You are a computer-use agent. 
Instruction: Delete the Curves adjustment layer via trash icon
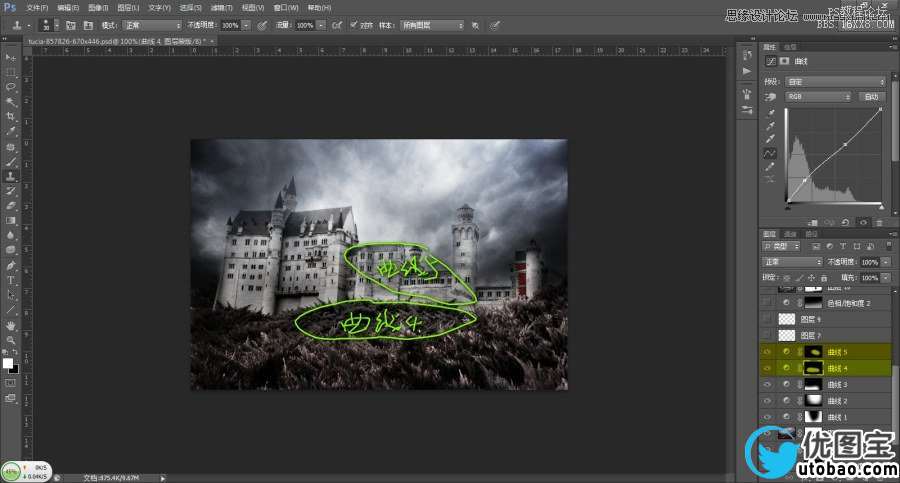879,222
